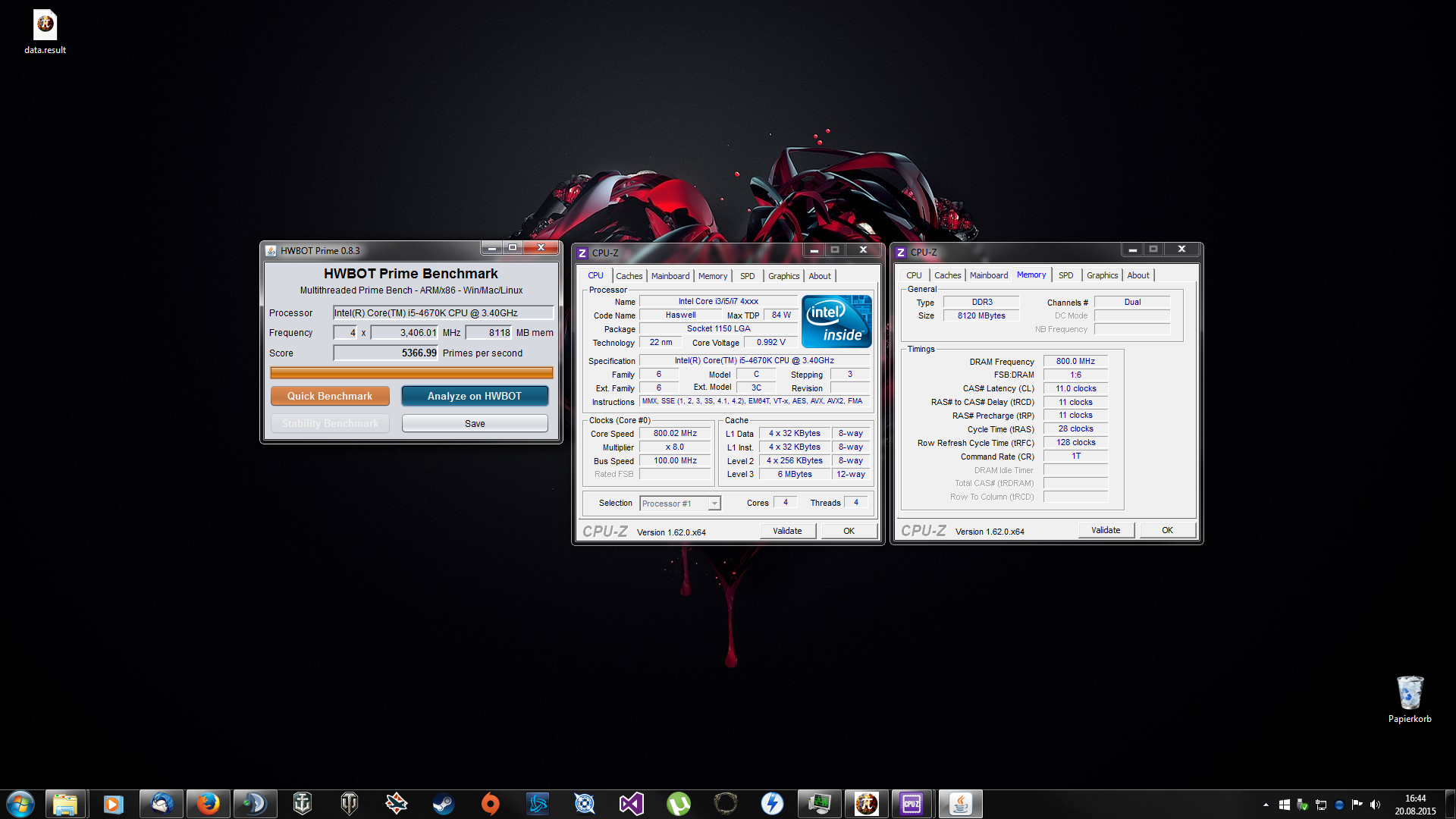
Task: Click Analyze on HWBOT button
Action: 475,396
